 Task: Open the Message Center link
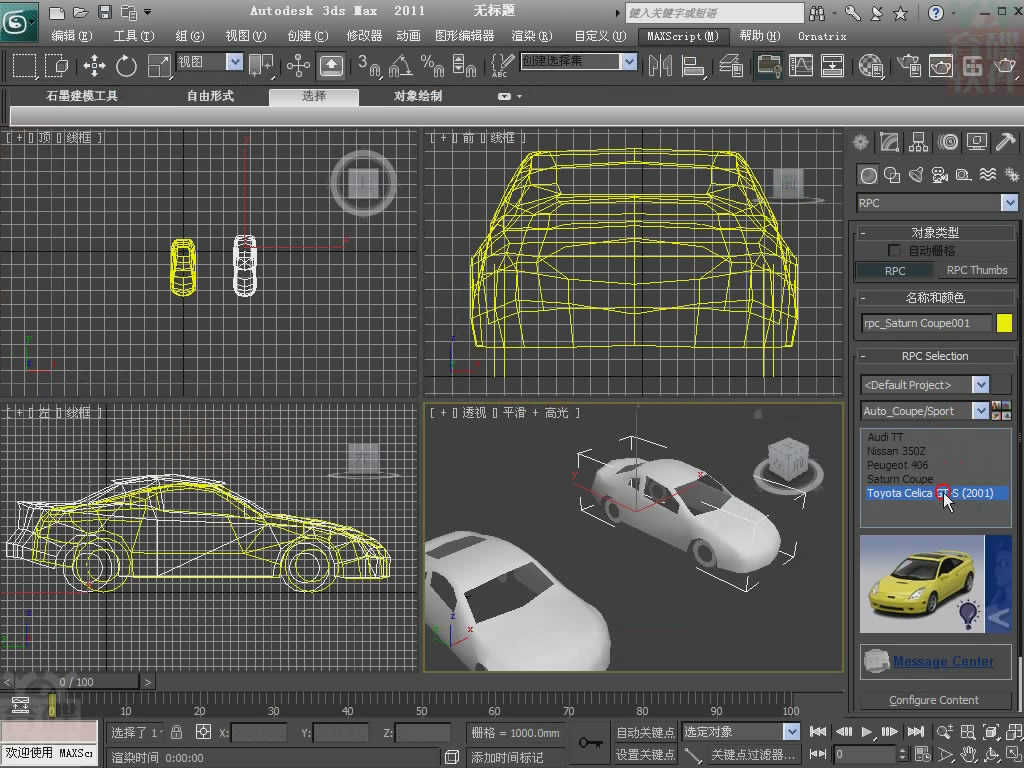[x=943, y=662]
